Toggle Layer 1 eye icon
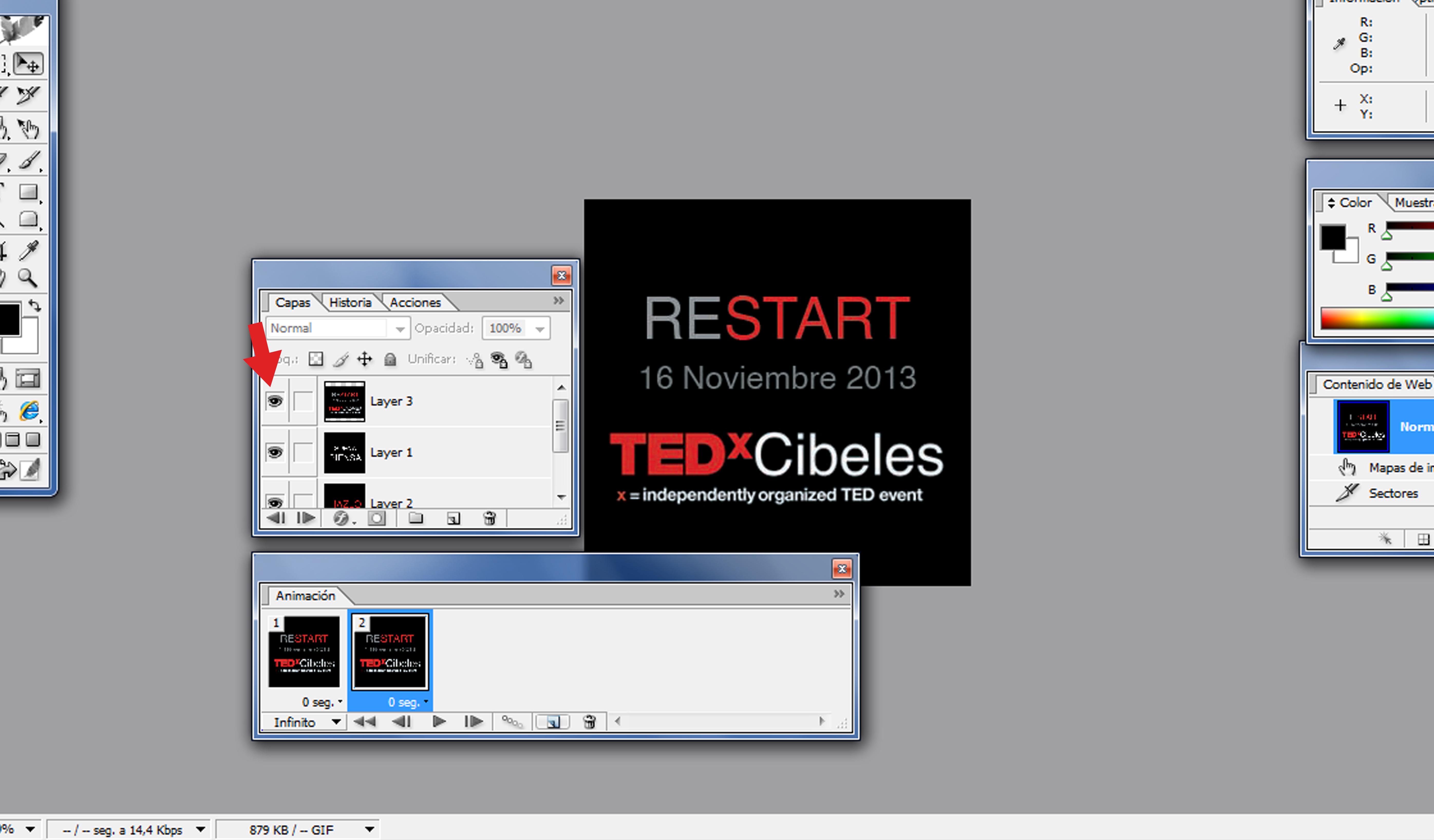1434x840 pixels. (275, 452)
